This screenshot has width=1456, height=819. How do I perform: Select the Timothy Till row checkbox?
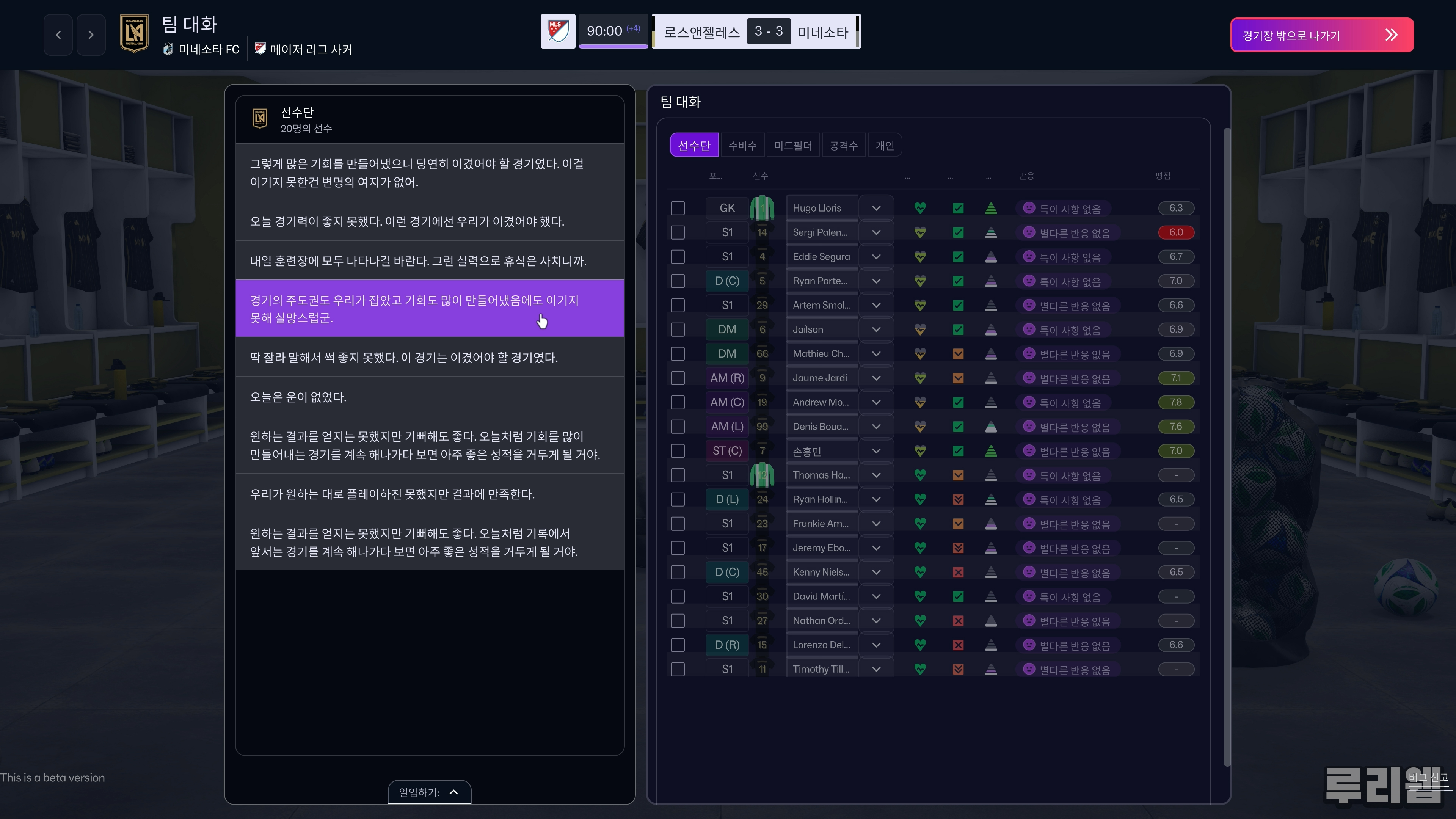pos(678,669)
